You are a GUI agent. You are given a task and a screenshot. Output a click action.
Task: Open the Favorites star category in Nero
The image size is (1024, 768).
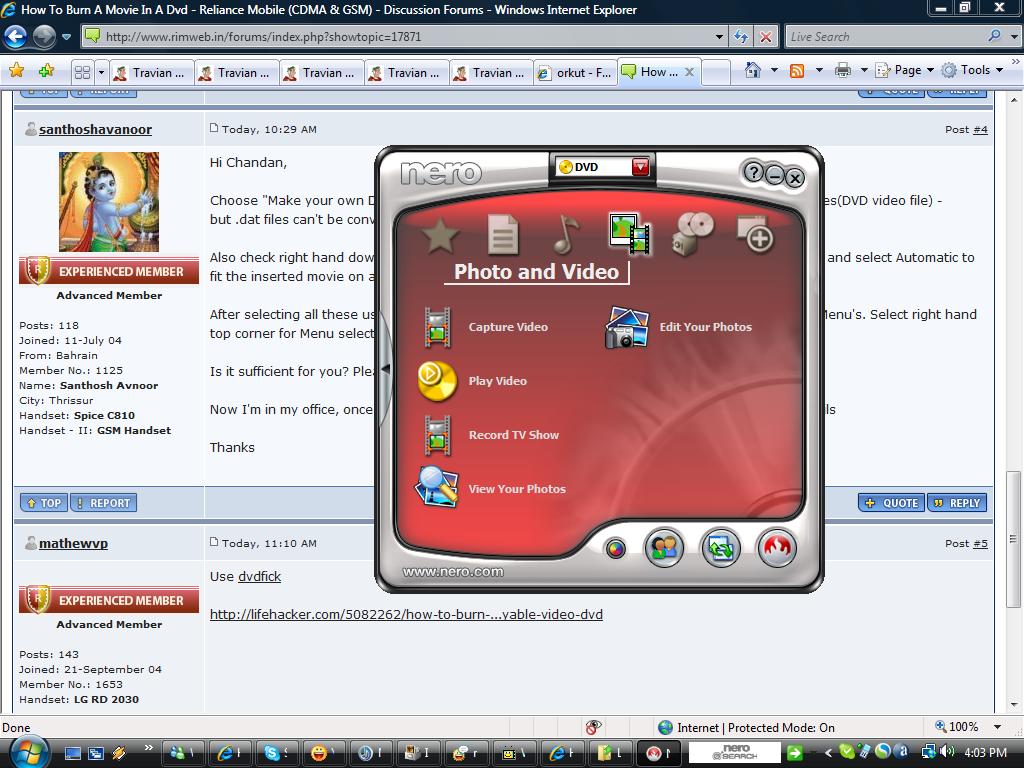(x=440, y=235)
